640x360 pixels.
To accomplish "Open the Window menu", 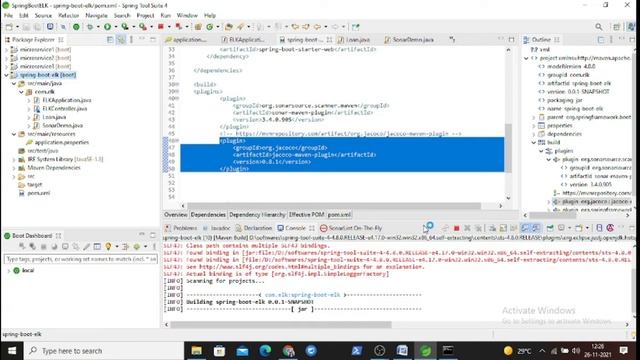I will 187,16.
